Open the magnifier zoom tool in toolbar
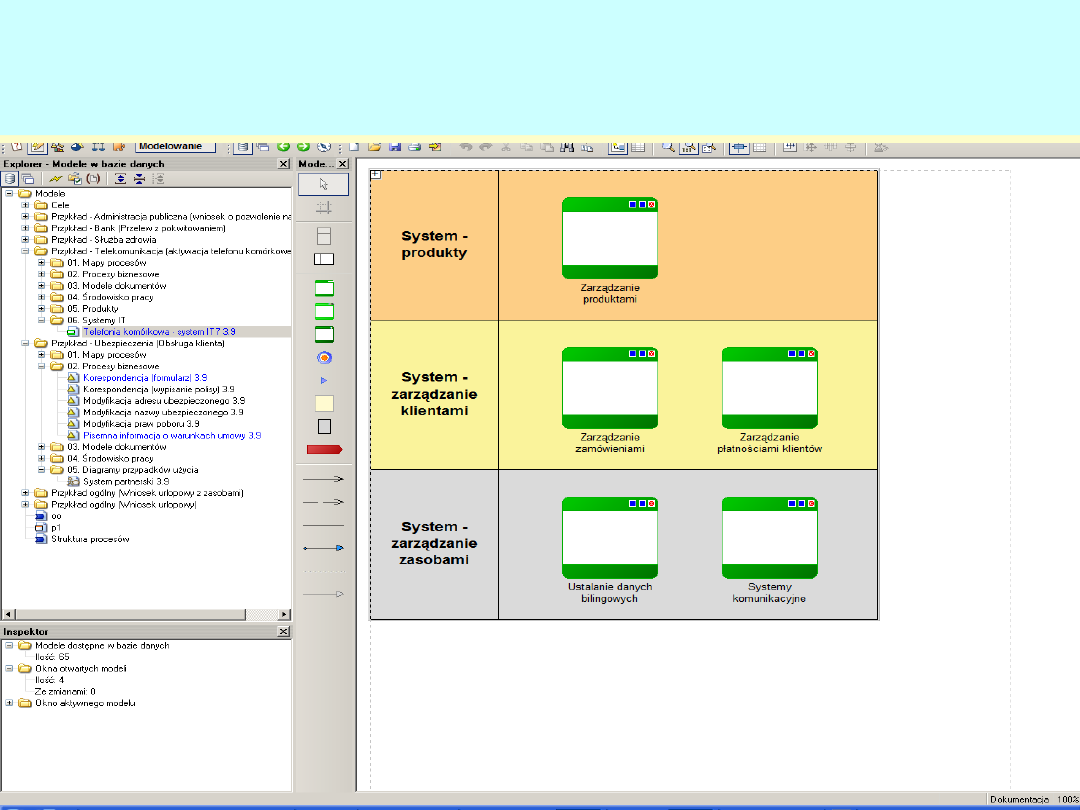1080x810 pixels. pyautogui.click(x=668, y=147)
